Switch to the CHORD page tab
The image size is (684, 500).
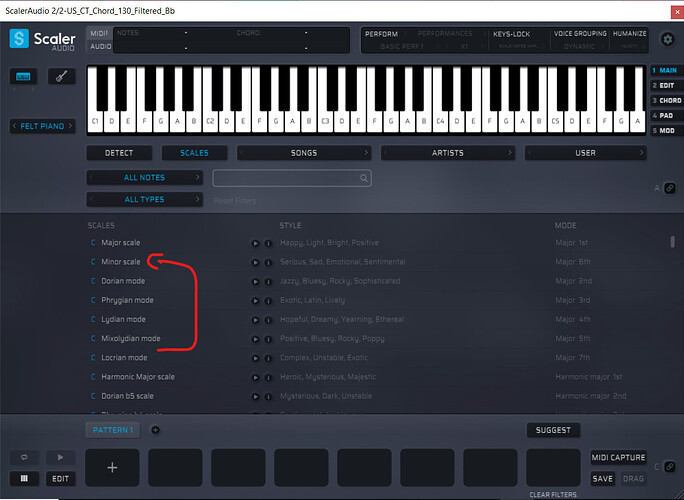click(x=667, y=100)
